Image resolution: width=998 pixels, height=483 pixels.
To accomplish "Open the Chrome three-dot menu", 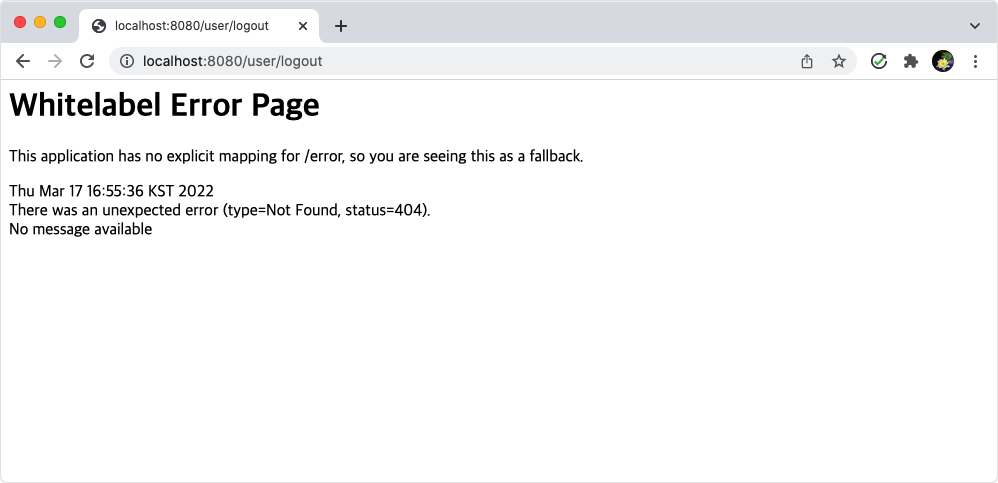I will tap(975, 61).
